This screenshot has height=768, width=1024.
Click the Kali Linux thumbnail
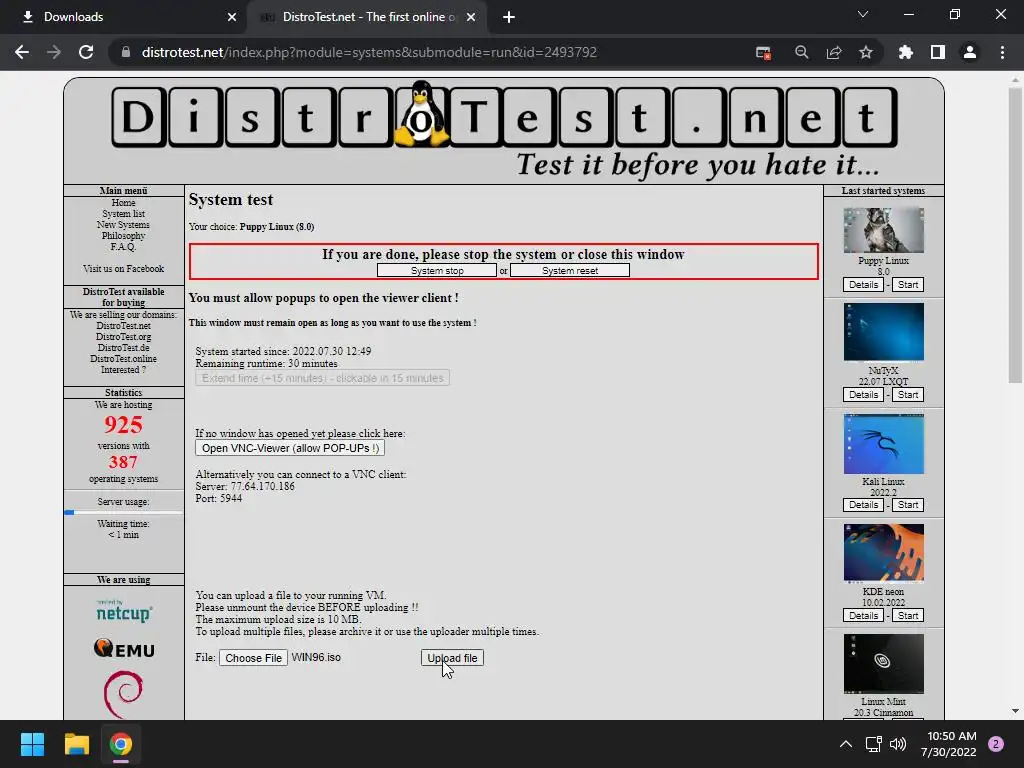pos(884,443)
